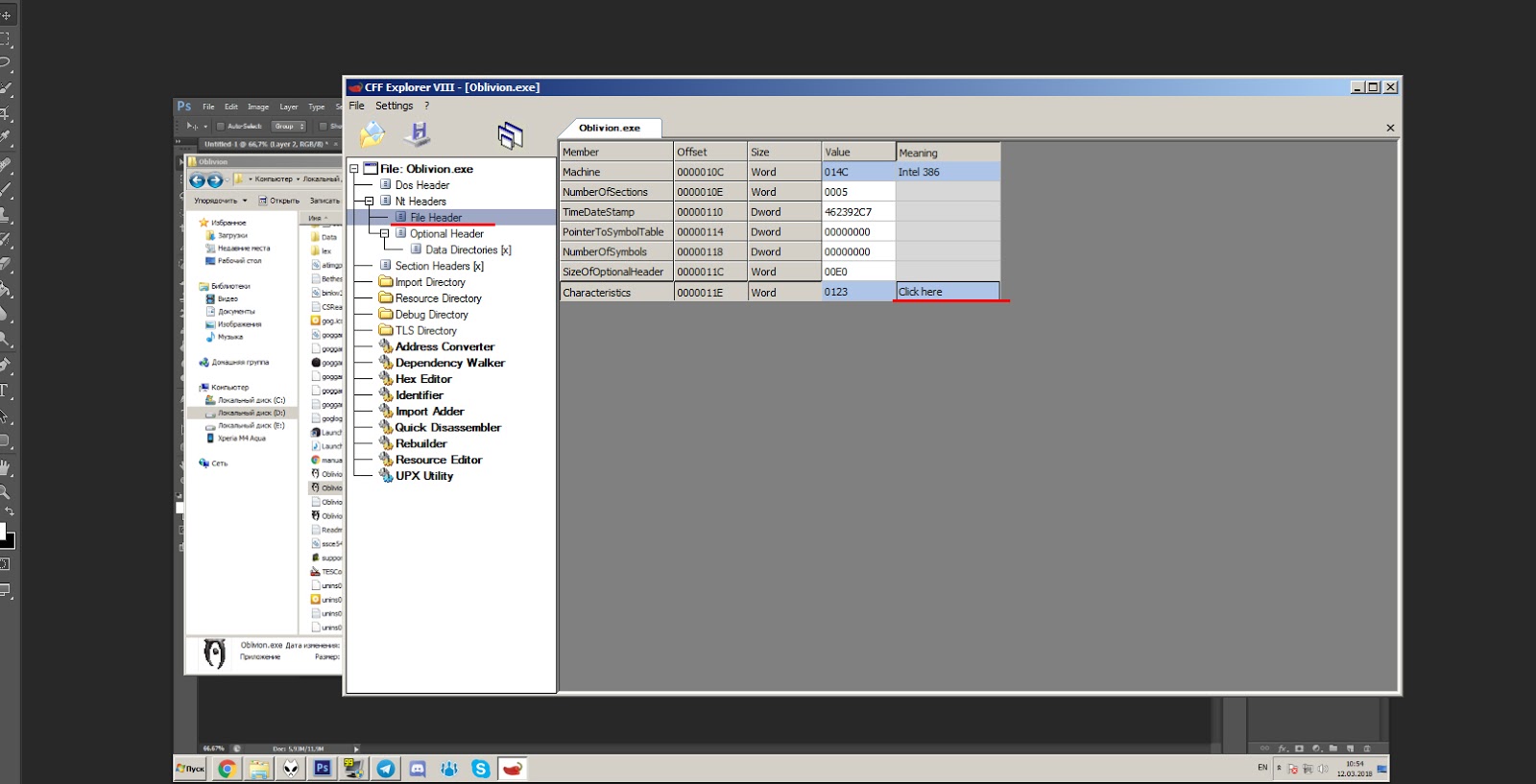Viewport: 1536px width, 784px height.
Task: Click the Открыть button in explorer
Action: (x=279, y=201)
